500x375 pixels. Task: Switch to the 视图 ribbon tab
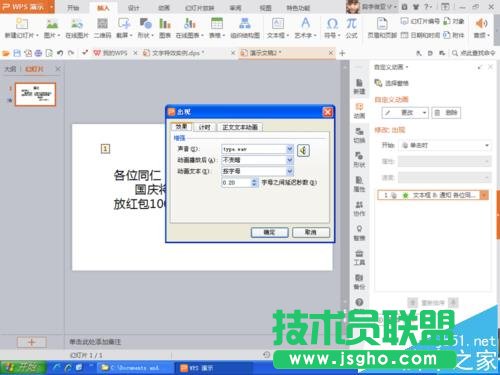pyautogui.click(x=265, y=7)
